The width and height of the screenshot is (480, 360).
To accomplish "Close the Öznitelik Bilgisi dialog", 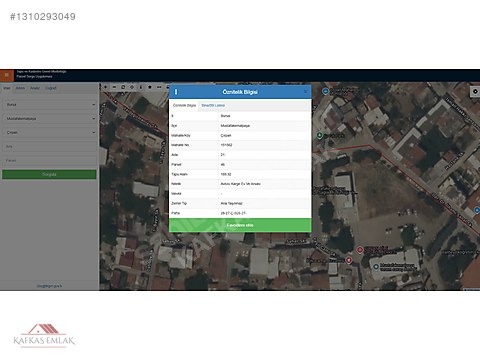I will 306,92.
